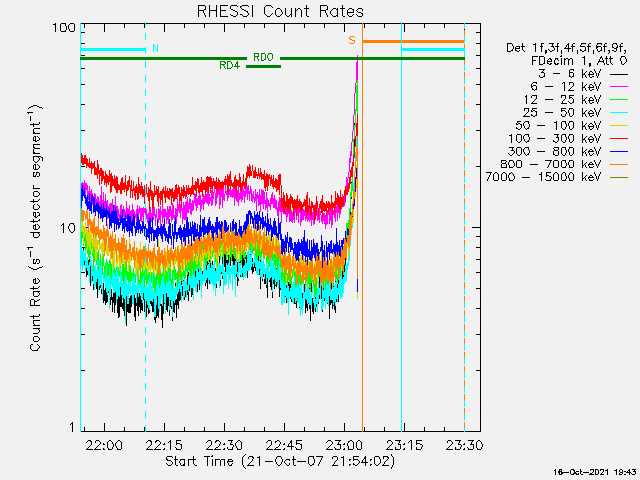640x480 pixels.
Task: Click the green RD0 label
Action: [263, 57]
